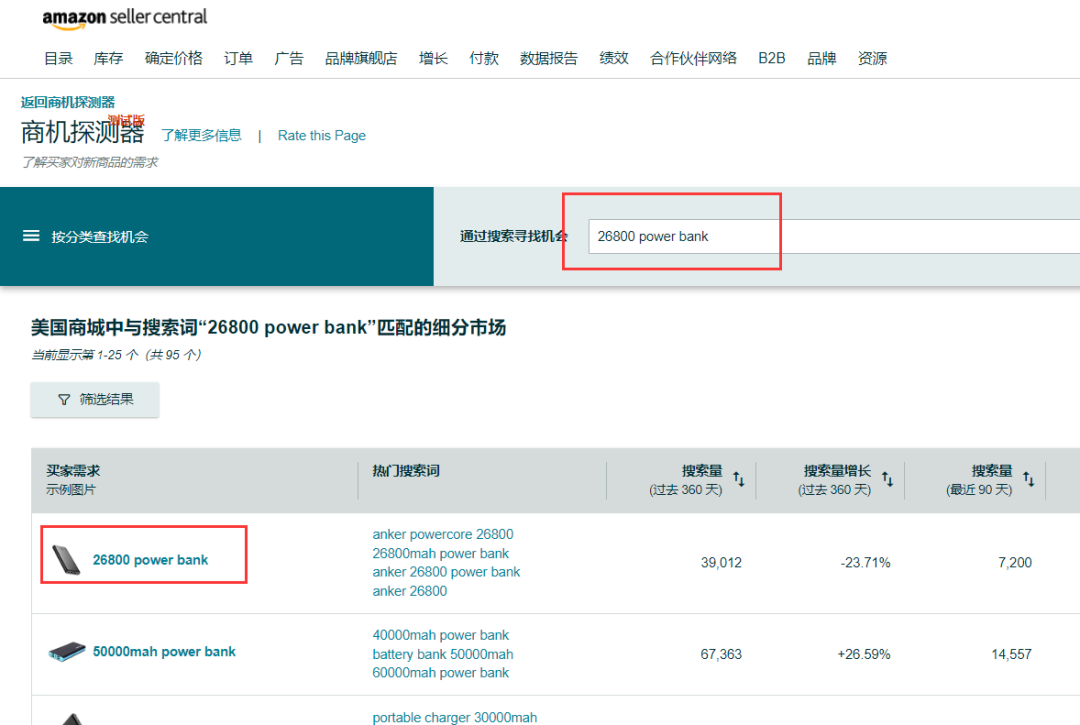Click the 14,557 search volume value

(1012, 654)
